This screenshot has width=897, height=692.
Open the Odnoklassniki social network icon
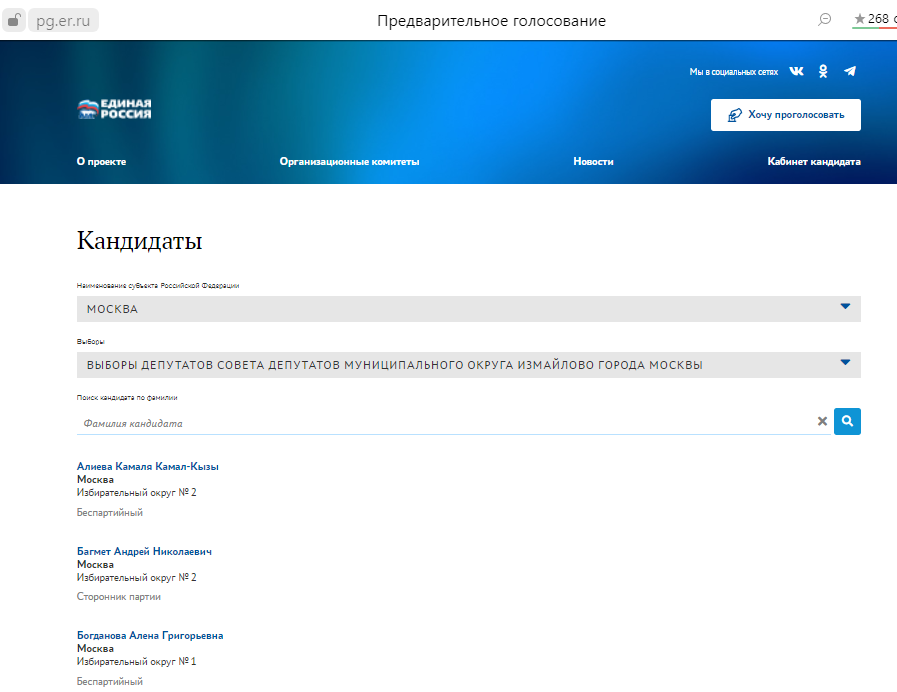[x=823, y=71]
